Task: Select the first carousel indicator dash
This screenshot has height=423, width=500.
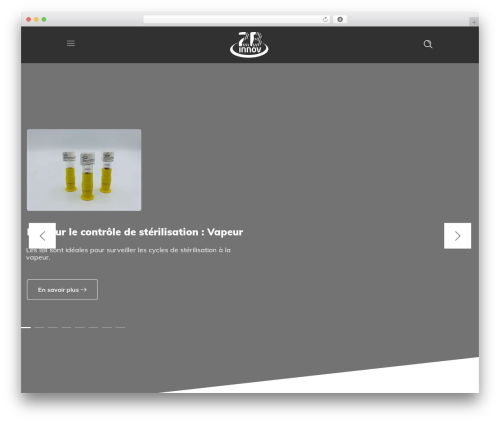Action: point(26,327)
